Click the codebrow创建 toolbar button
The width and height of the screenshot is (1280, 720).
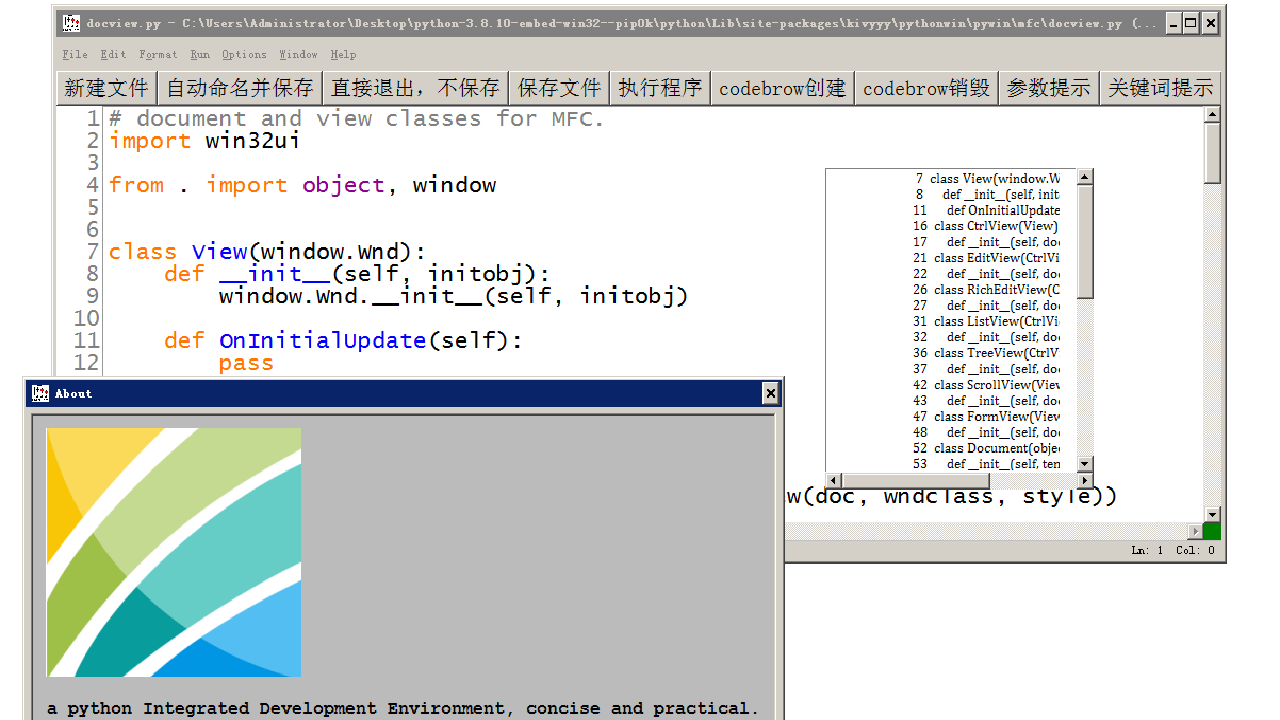[x=782, y=88]
